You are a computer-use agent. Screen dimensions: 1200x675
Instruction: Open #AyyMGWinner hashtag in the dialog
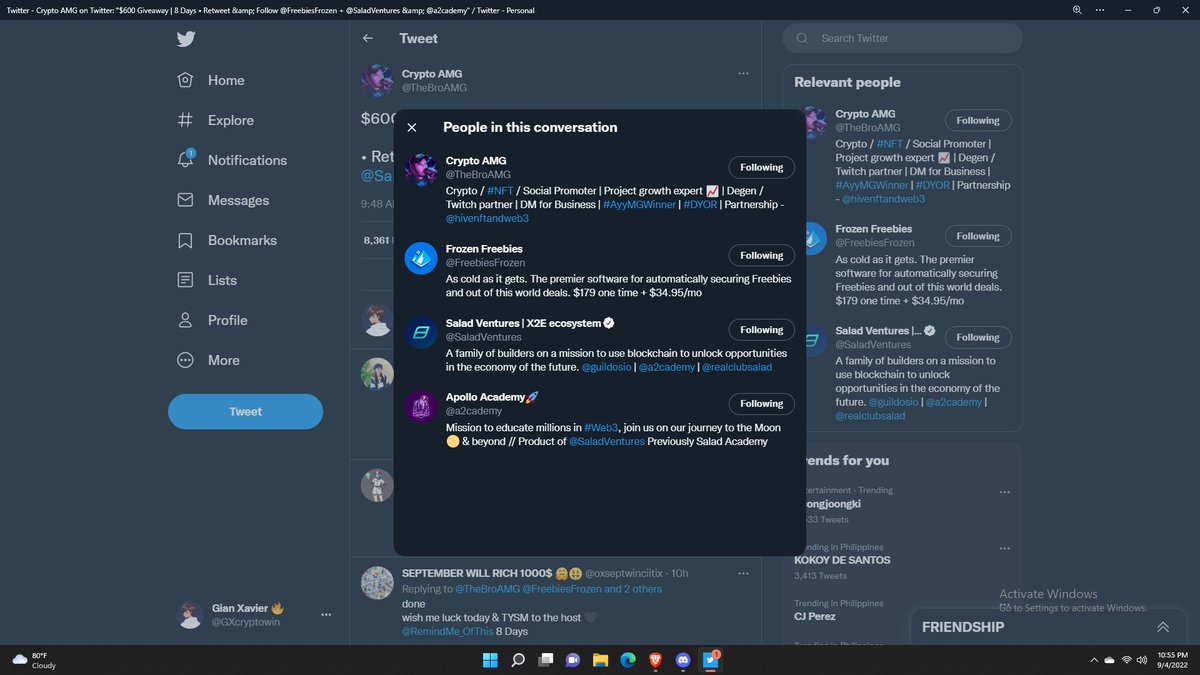point(639,204)
